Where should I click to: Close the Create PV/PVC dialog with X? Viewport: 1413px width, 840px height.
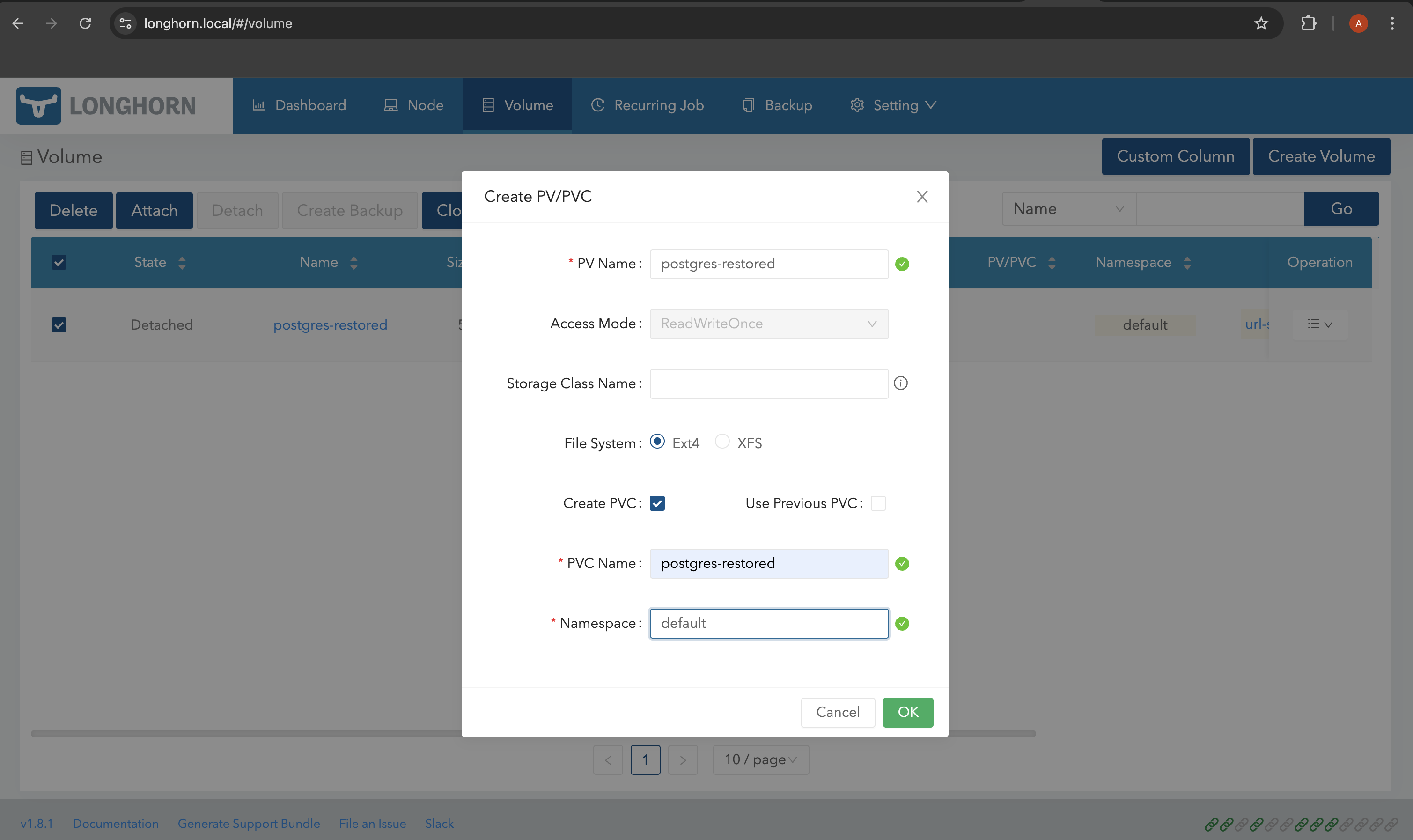pos(922,196)
